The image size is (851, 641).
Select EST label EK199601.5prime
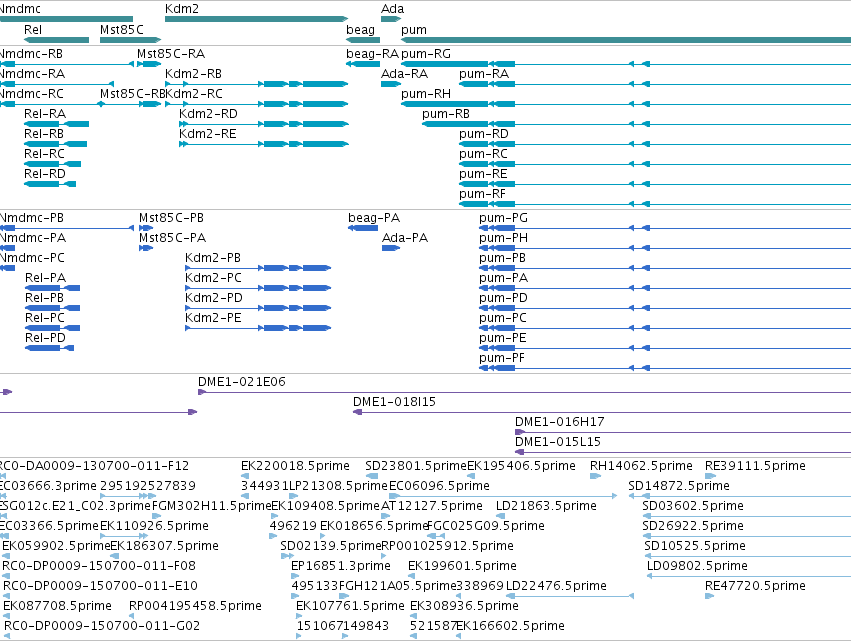click(462, 566)
